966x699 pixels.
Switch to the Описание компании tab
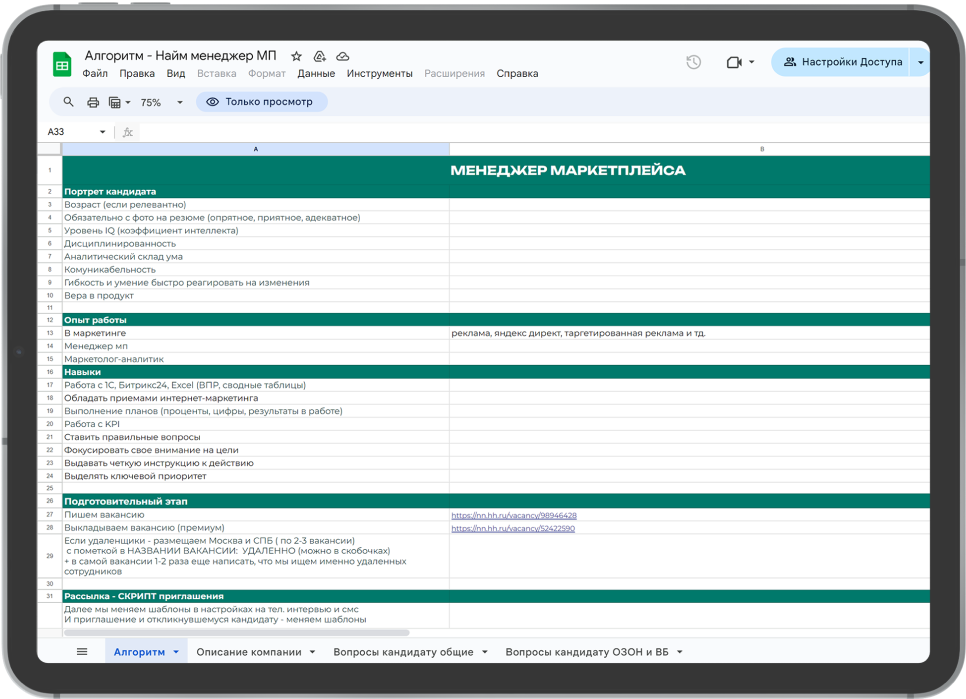pyautogui.click(x=248, y=652)
